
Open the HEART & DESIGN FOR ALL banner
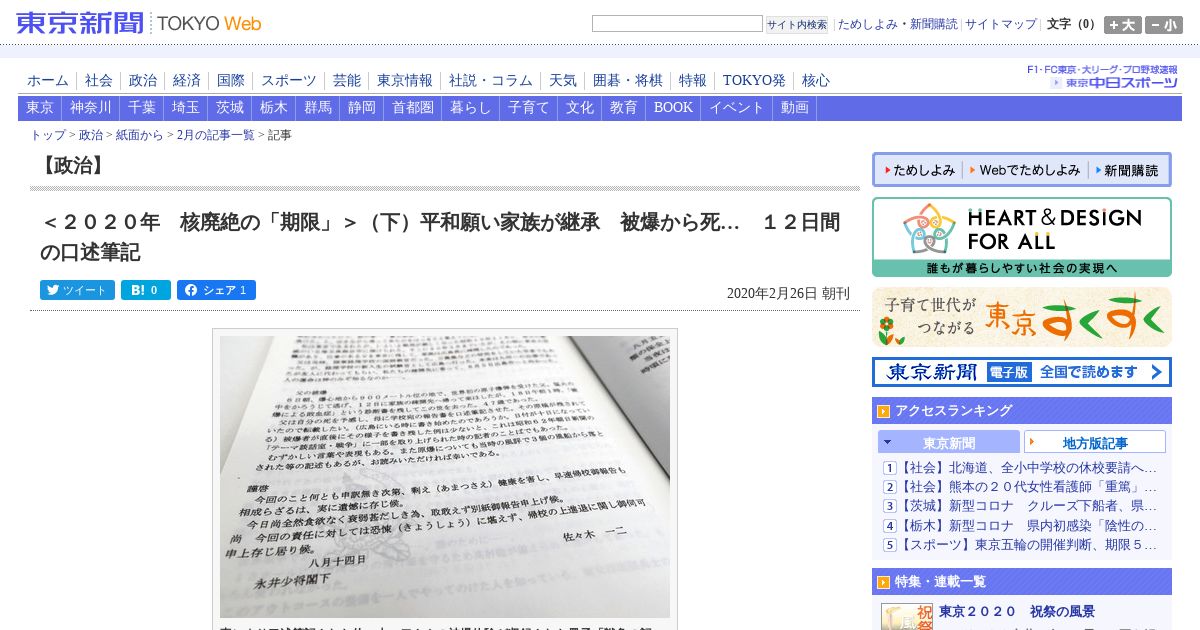[x=1022, y=237]
